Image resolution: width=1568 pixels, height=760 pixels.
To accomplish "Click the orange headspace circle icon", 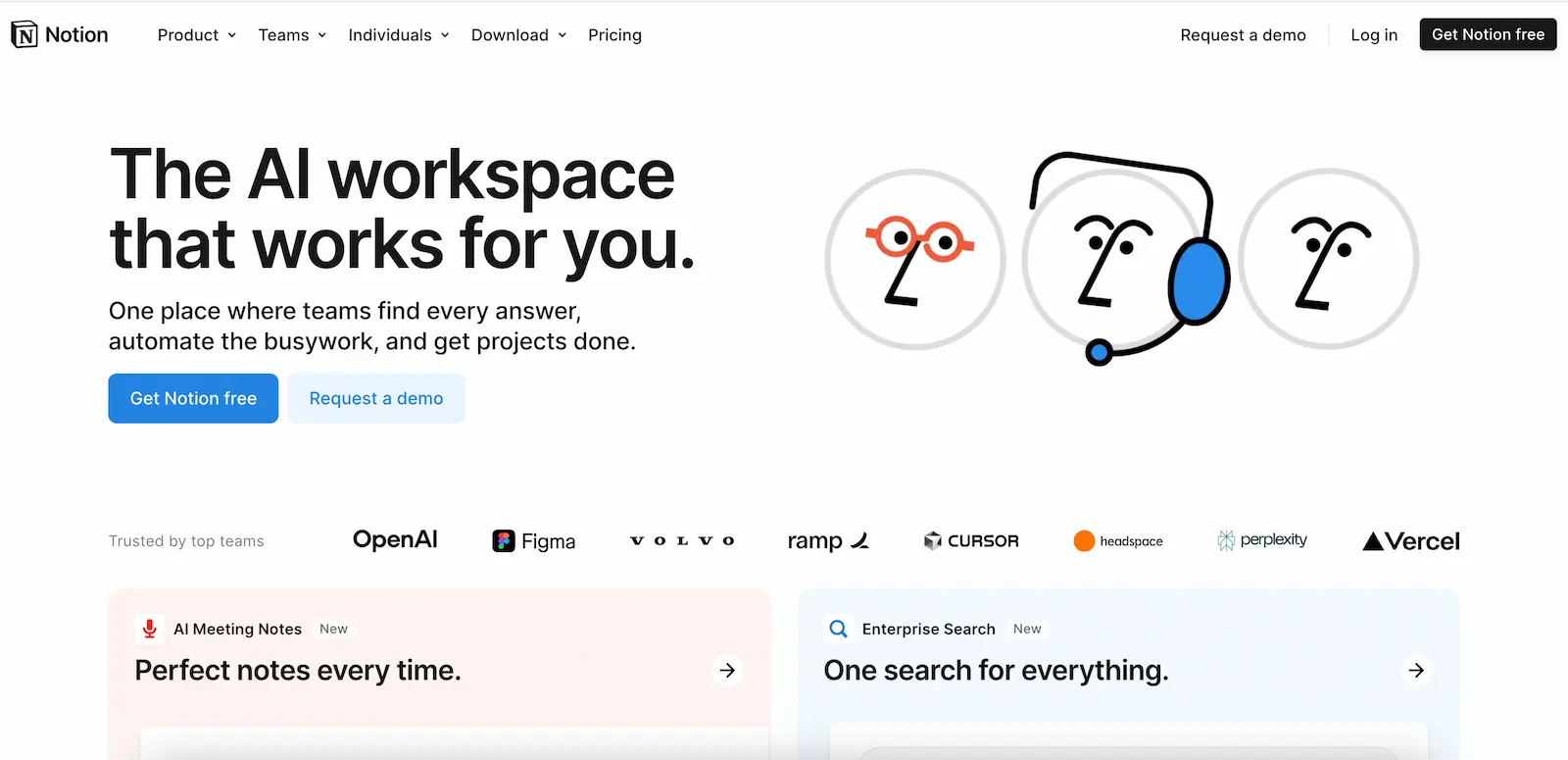I will (1084, 540).
